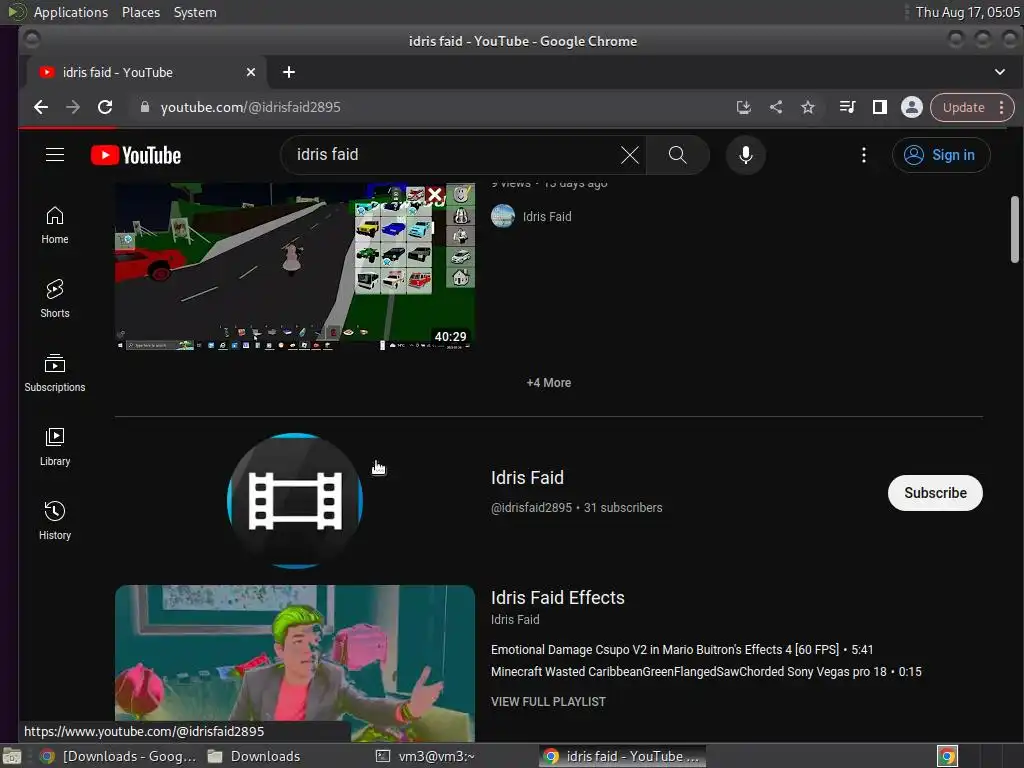Open the YouTube guide hamburger menu
This screenshot has height=768, width=1024.
pyautogui.click(x=55, y=155)
